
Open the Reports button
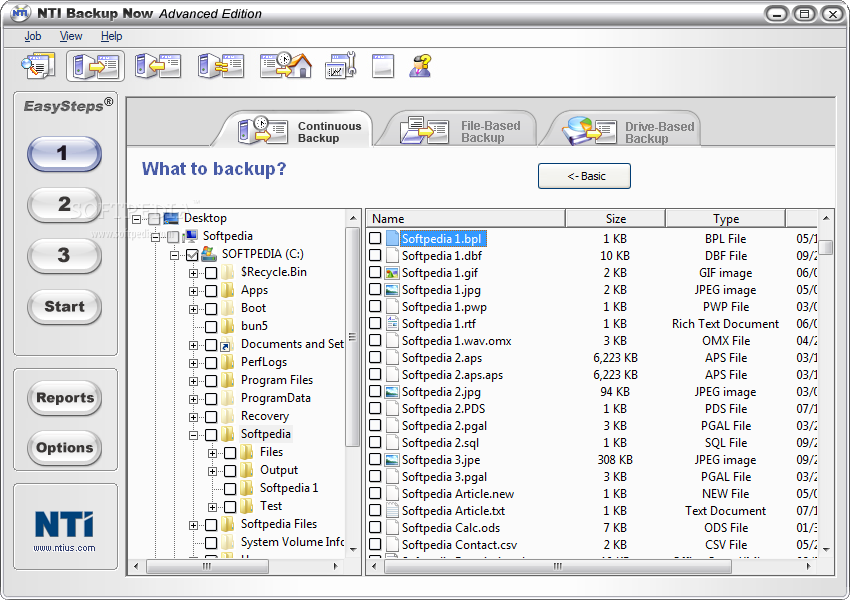(64, 397)
